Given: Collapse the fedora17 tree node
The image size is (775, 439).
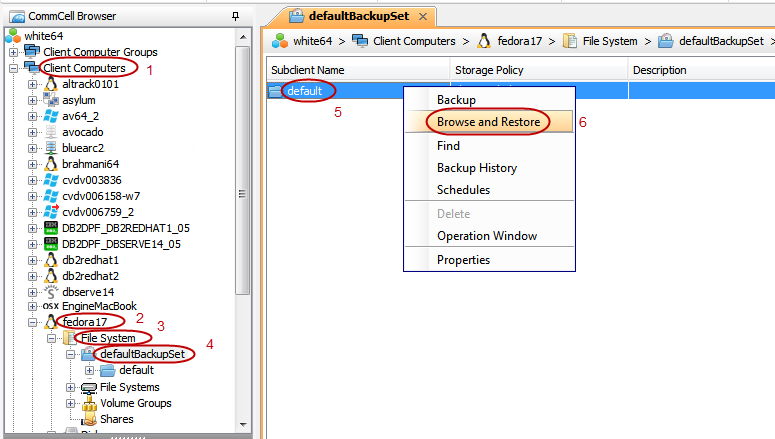Looking at the screenshot, I should pos(33,322).
